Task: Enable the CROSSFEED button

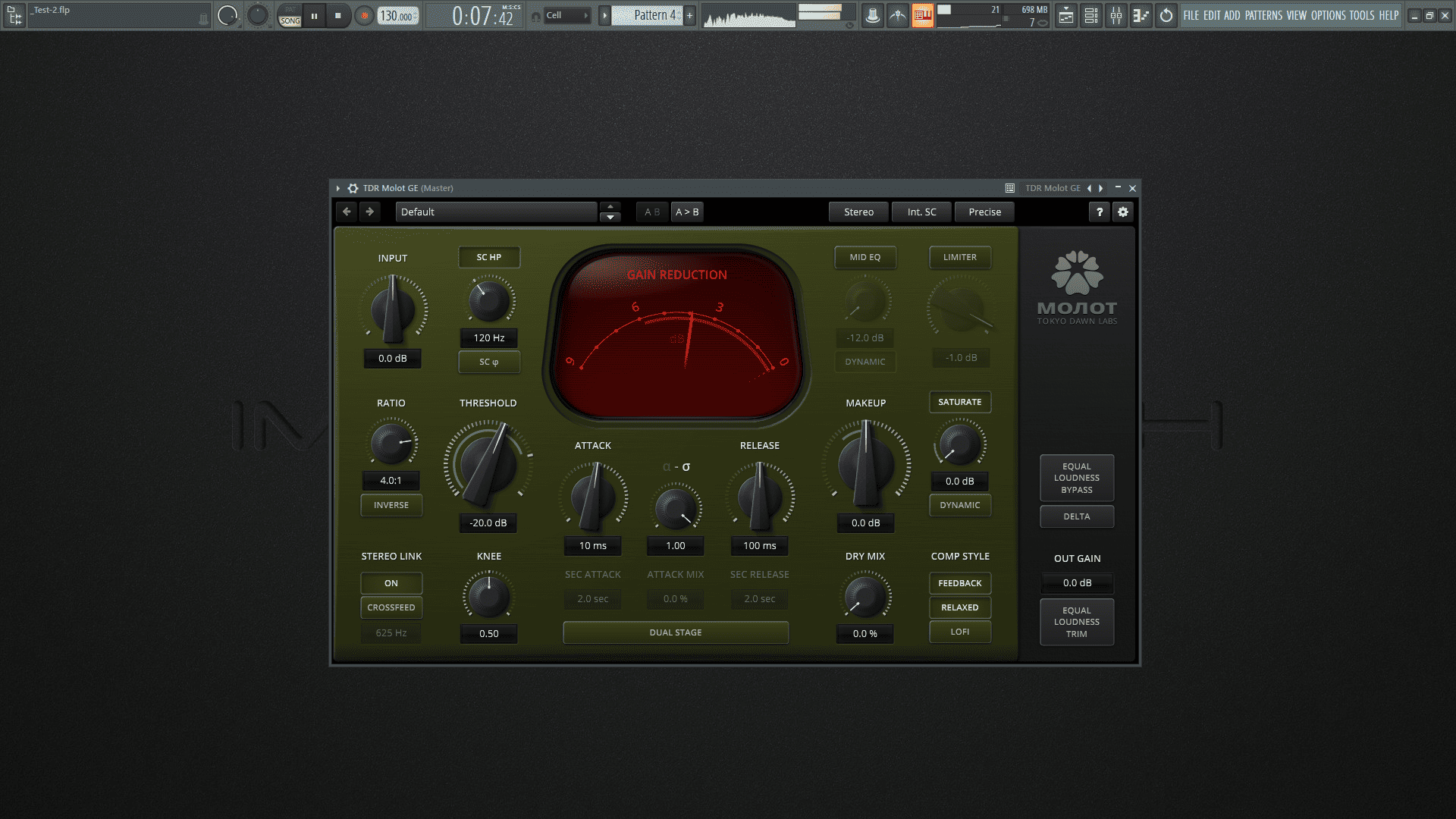Action: 391,607
